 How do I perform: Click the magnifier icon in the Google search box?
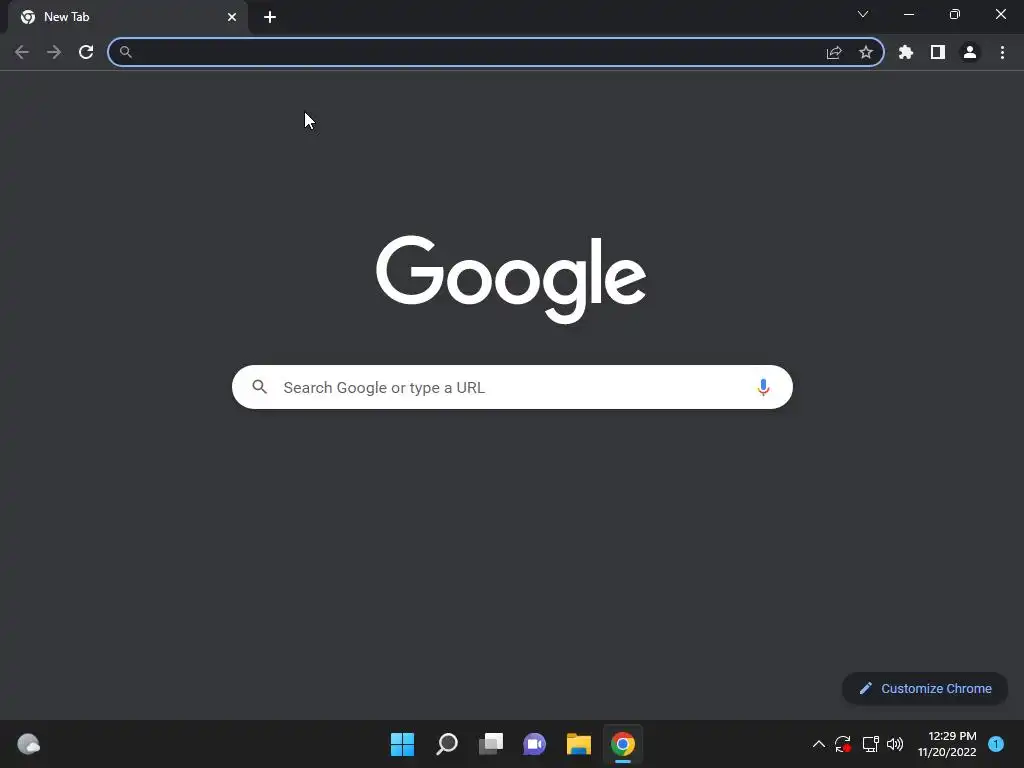260,387
